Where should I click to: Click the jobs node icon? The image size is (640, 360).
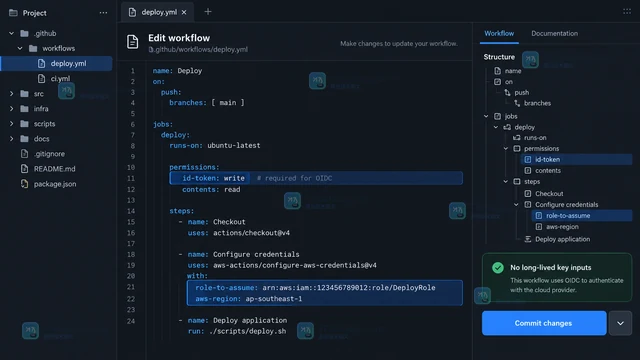pos(498,116)
